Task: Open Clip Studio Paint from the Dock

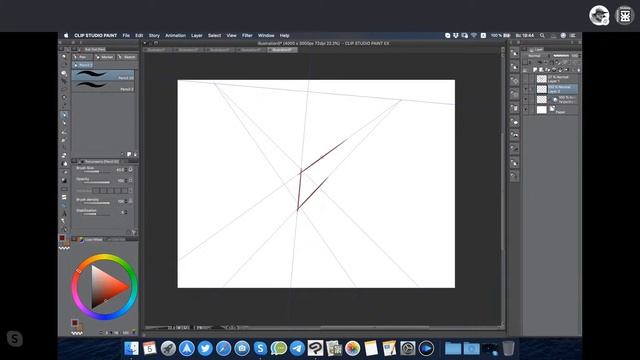Action: [315, 348]
